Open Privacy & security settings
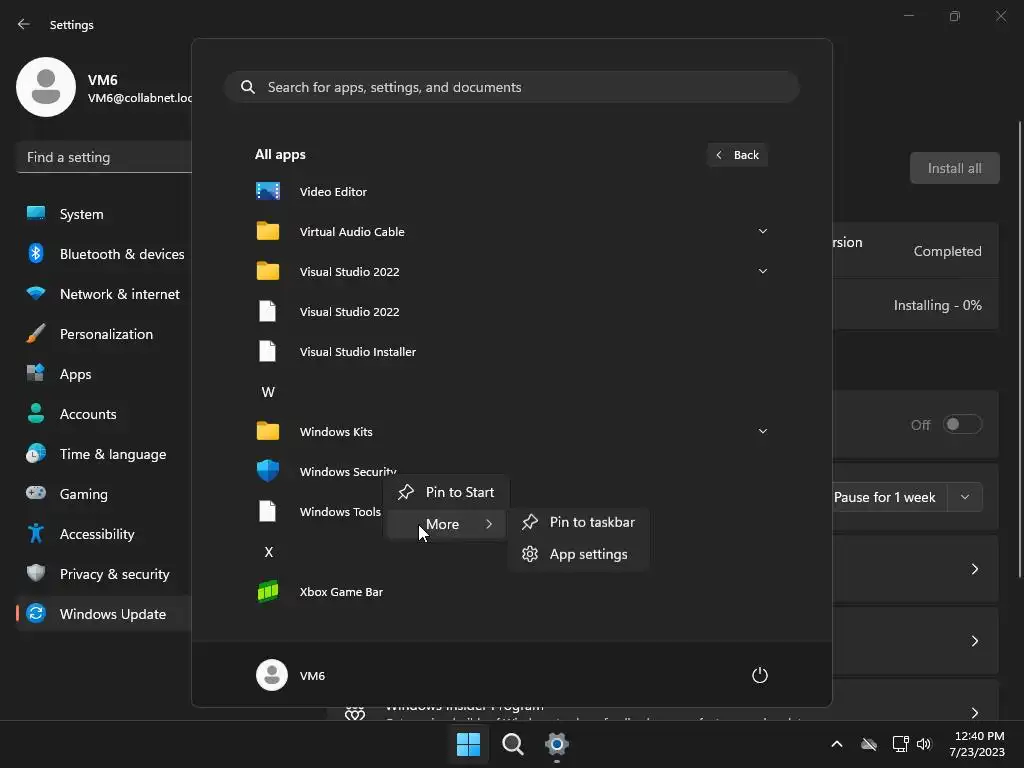 (x=104, y=573)
